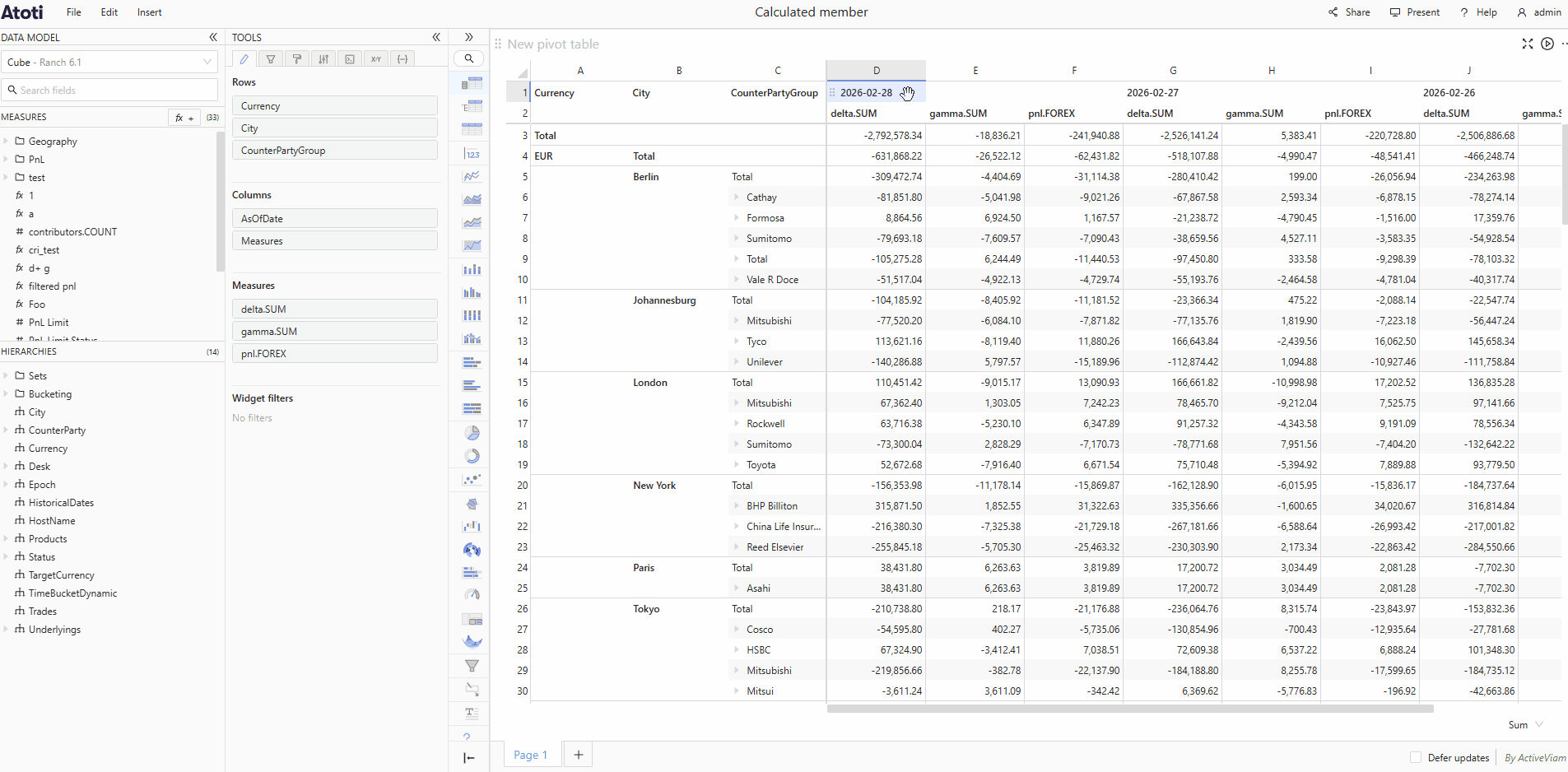Screen dimensions: 1568x772
Task: Expand the Geography measures folder
Action: (x=7, y=142)
